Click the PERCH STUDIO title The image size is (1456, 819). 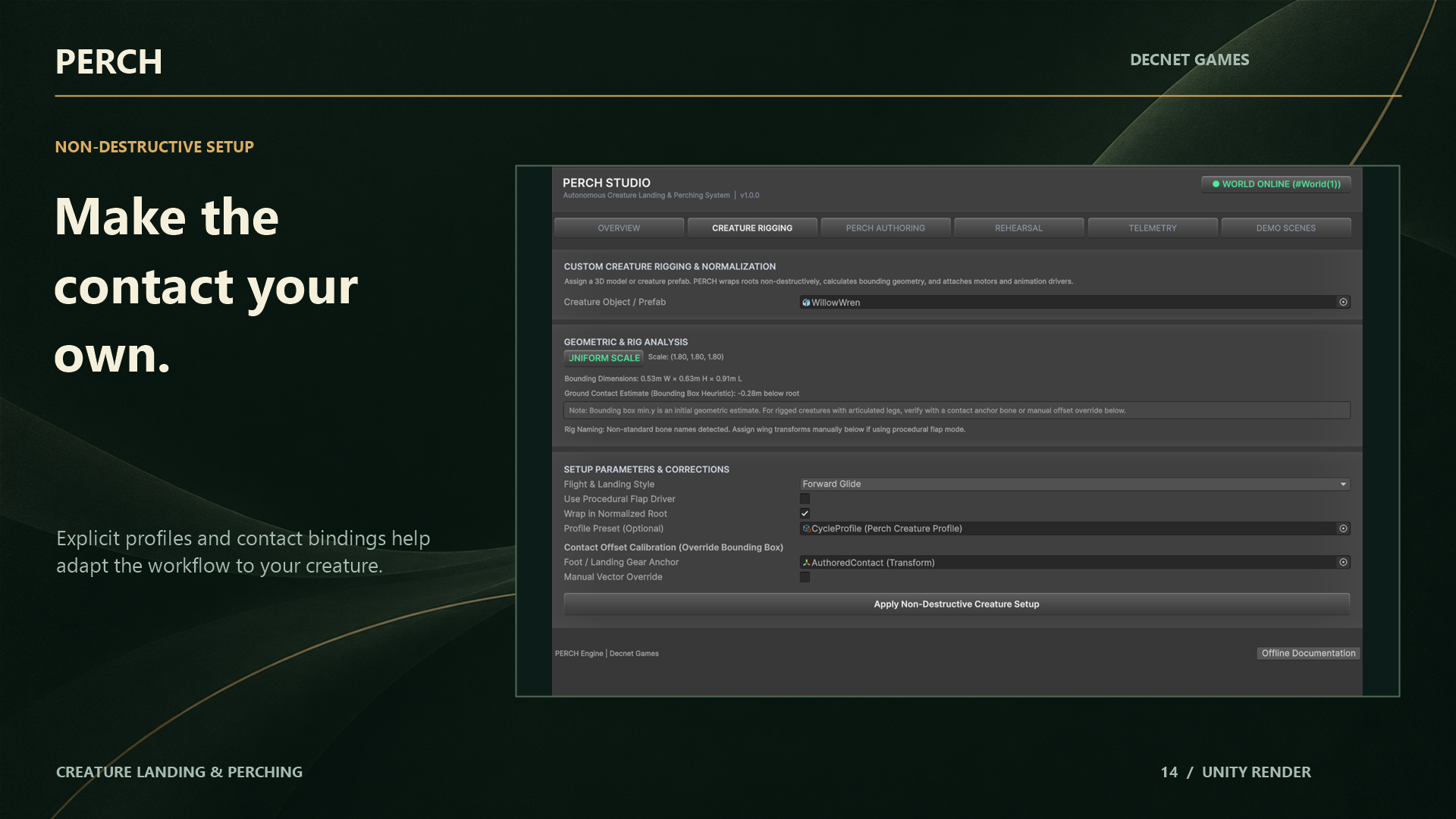(x=606, y=183)
